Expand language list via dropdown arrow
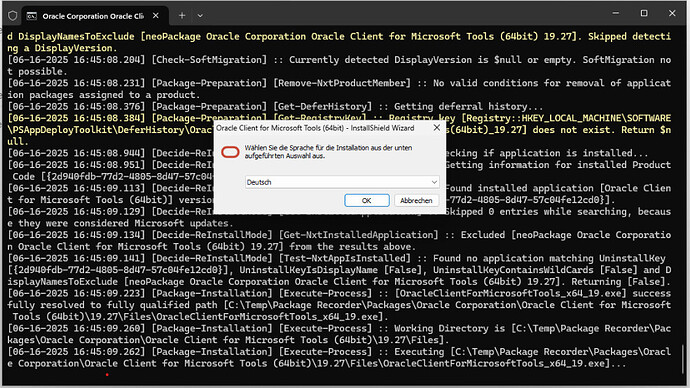 click(x=434, y=182)
